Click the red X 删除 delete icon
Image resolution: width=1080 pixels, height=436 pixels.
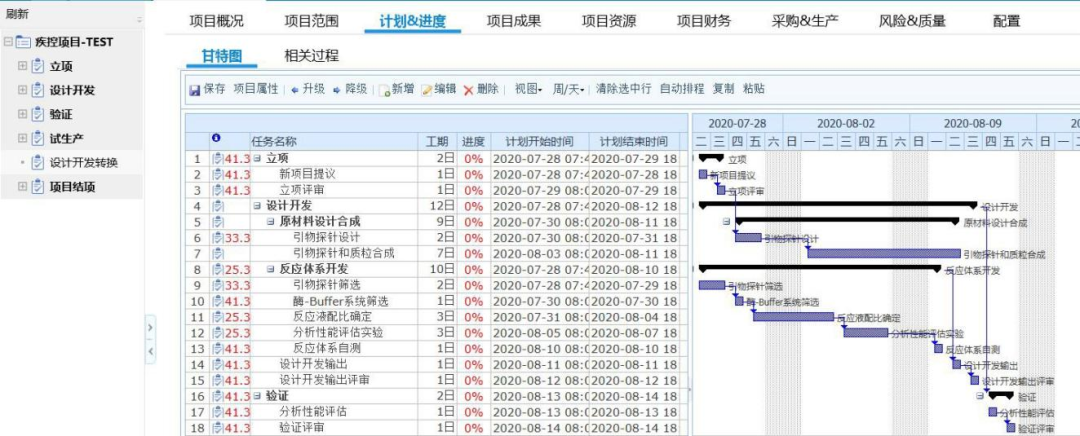[468, 89]
